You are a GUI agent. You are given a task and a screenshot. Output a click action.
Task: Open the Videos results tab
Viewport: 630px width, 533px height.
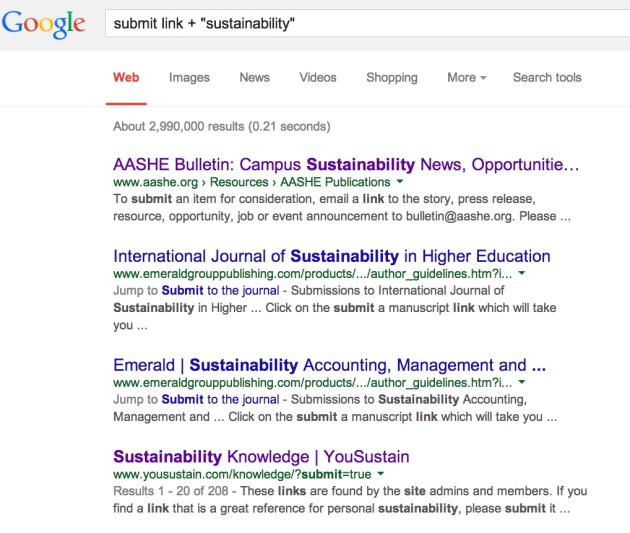[318, 77]
